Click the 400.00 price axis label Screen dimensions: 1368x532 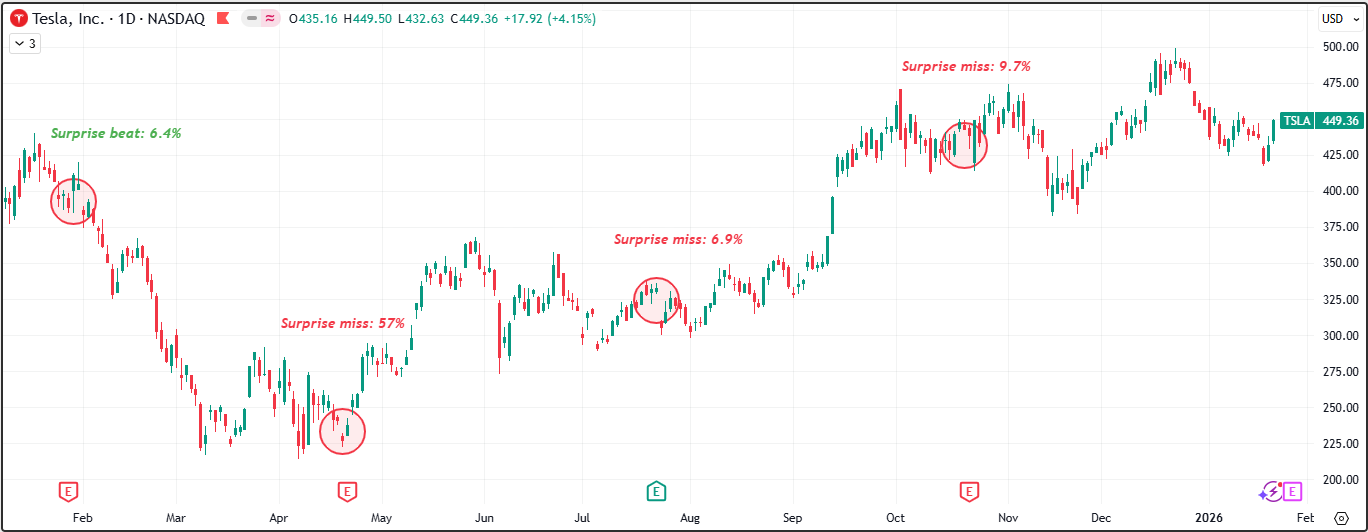click(x=1340, y=191)
